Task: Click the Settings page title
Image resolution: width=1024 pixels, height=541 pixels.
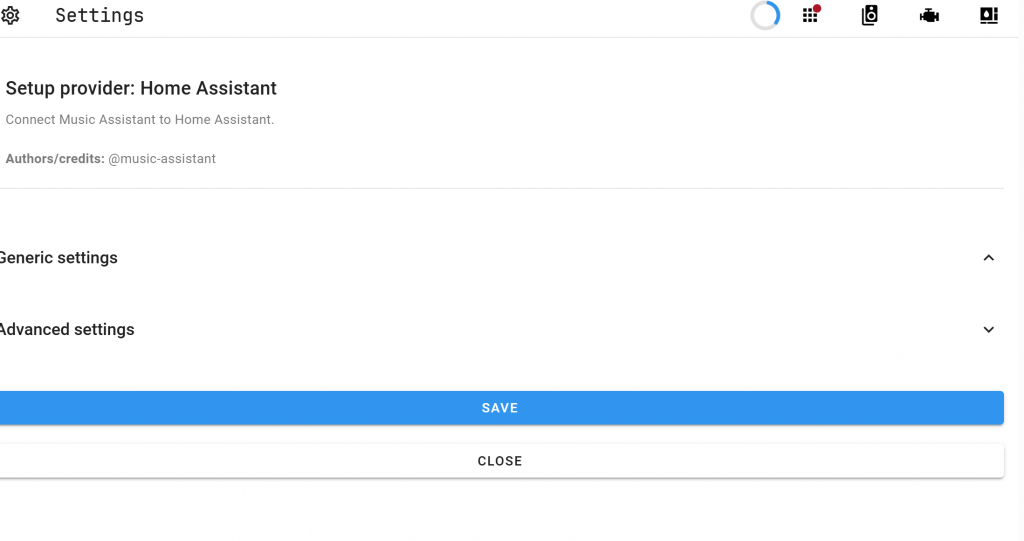Action: tap(99, 16)
